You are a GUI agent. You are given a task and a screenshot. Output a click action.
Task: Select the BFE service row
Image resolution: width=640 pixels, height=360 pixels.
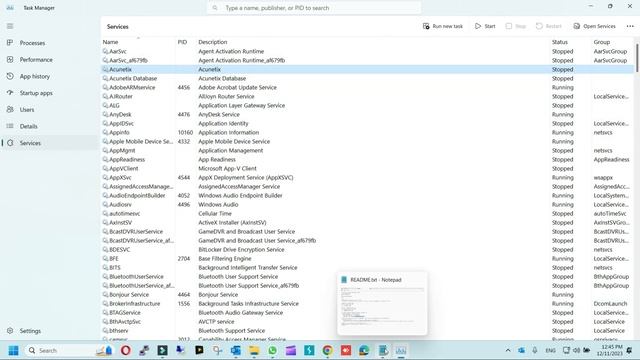tap(367, 258)
